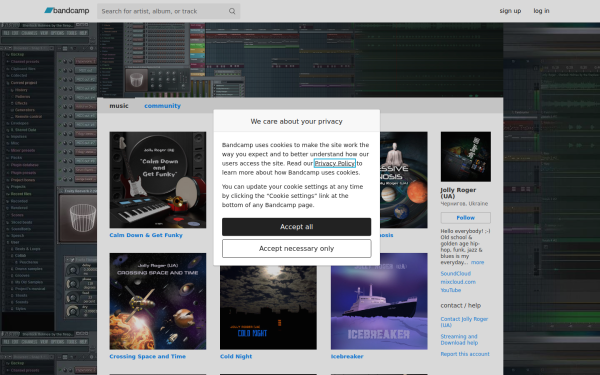Open the Icebreaker title link
Image resolution: width=600 pixels, height=375 pixels.
click(347, 356)
